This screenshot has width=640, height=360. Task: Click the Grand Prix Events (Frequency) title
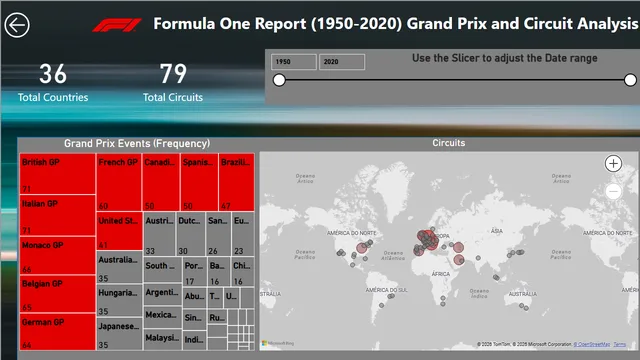(x=137, y=144)
